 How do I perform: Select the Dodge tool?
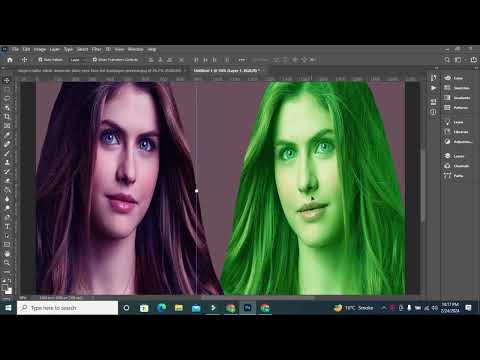click(7, 208)
